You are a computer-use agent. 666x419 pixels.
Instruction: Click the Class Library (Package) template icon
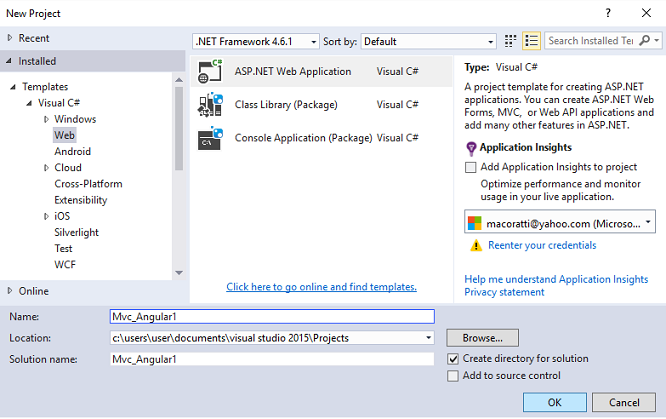[x=210, y=105]
